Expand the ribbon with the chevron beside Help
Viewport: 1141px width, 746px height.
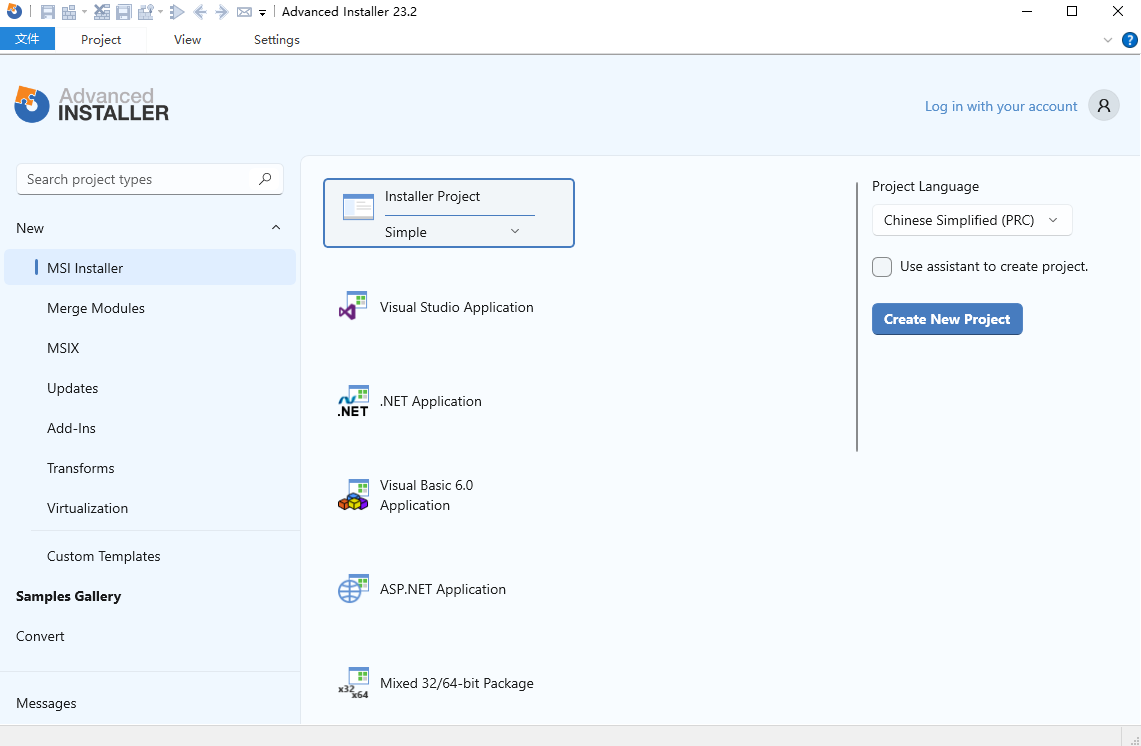coord(1108,40)
